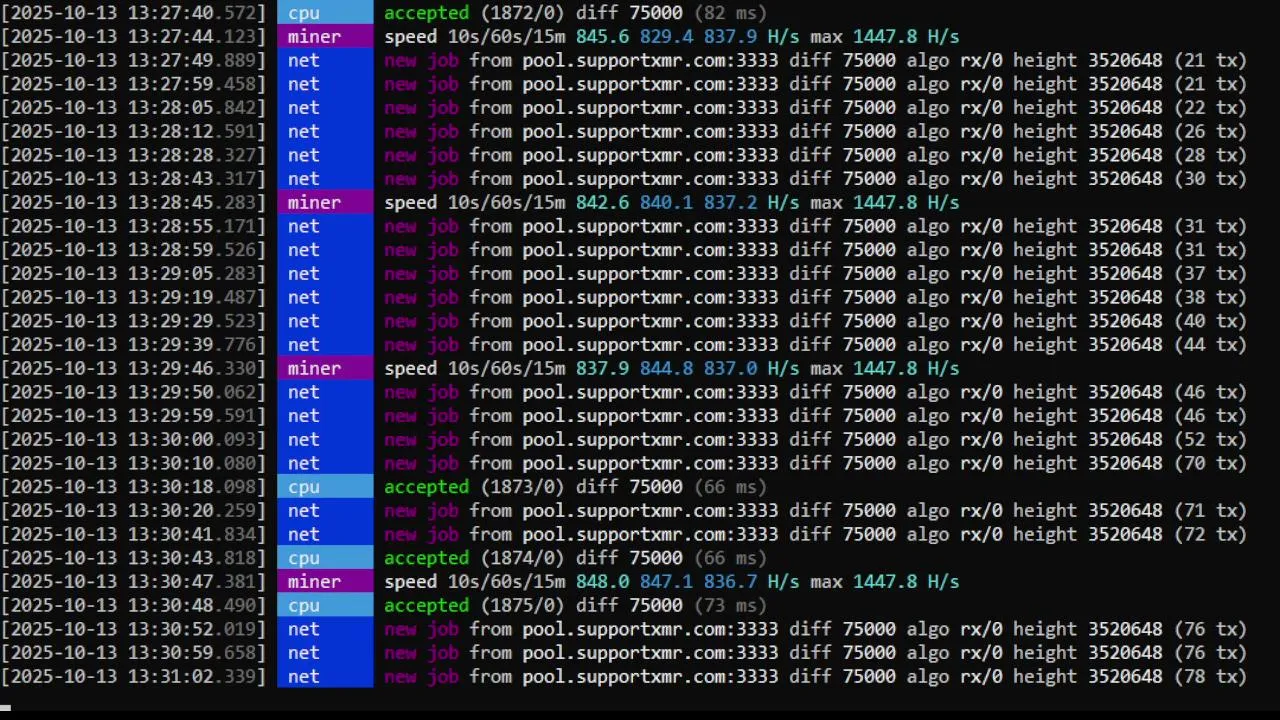Click "(52 tx)" at the line end
This screenshot has height=720, width=1280.
point(1210,440)
